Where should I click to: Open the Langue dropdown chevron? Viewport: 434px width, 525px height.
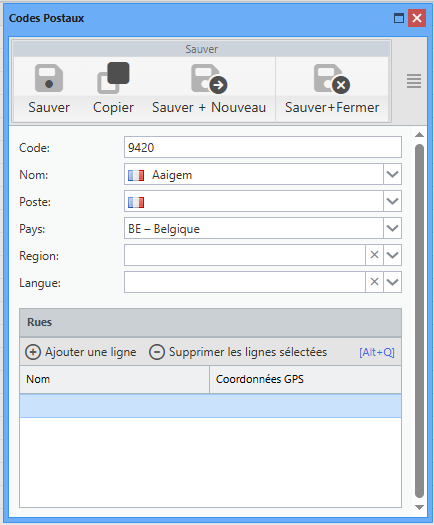click(x=392, y=282)
